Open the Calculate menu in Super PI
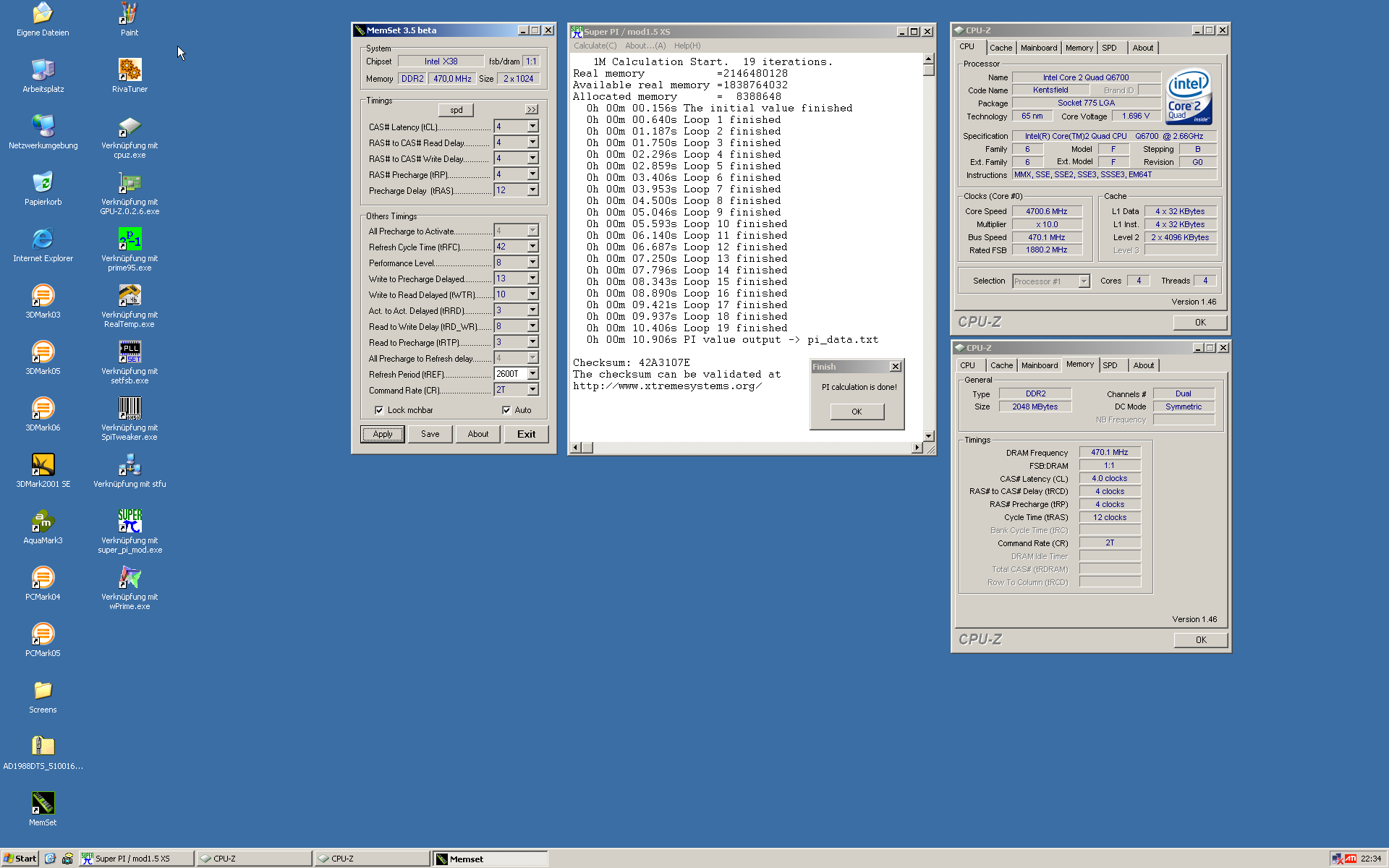The width and height of the screenshot is (1389, 868). click(595, 46)
